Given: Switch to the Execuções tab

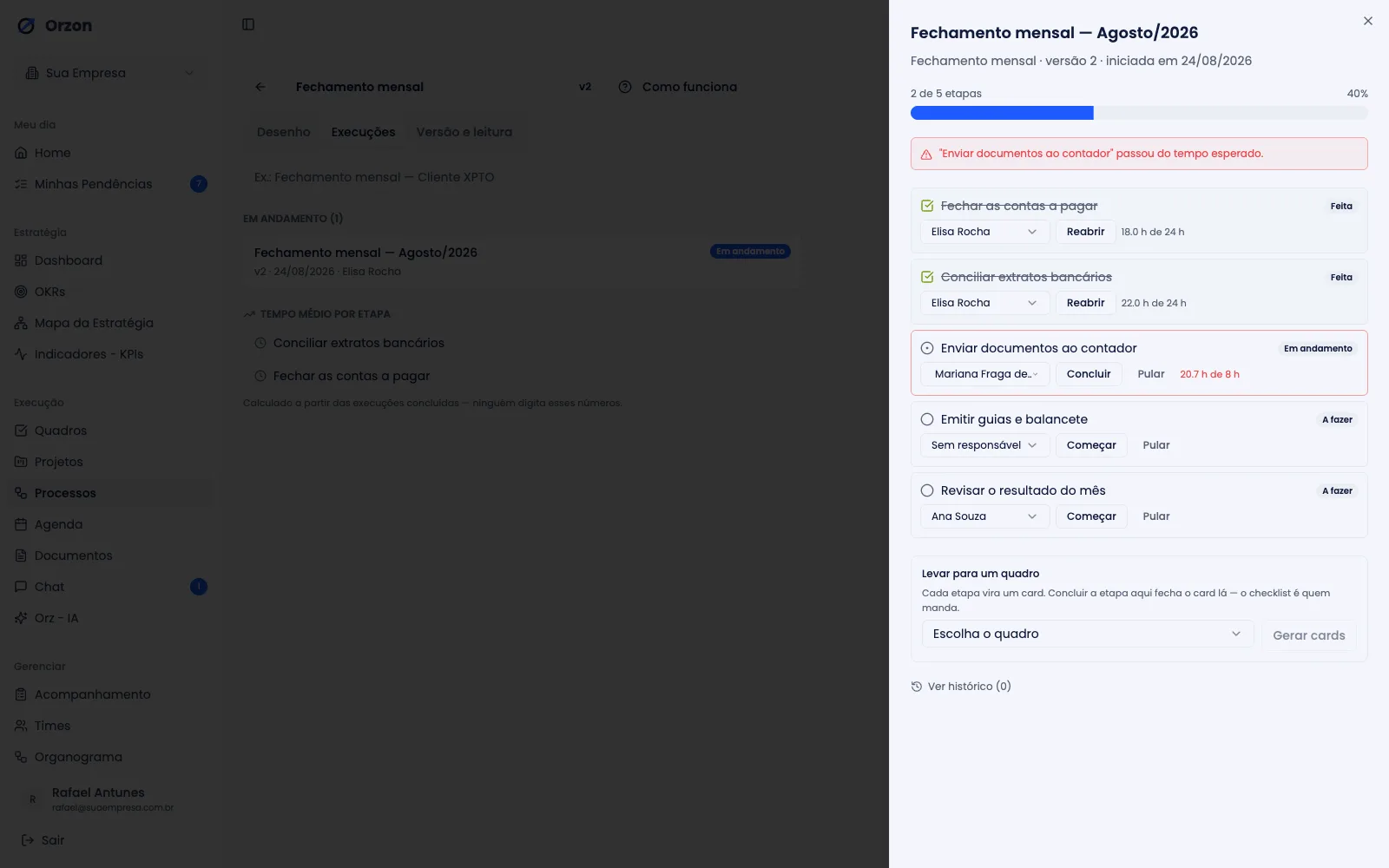Looking at the screenshot, I should tap(363, 132).
